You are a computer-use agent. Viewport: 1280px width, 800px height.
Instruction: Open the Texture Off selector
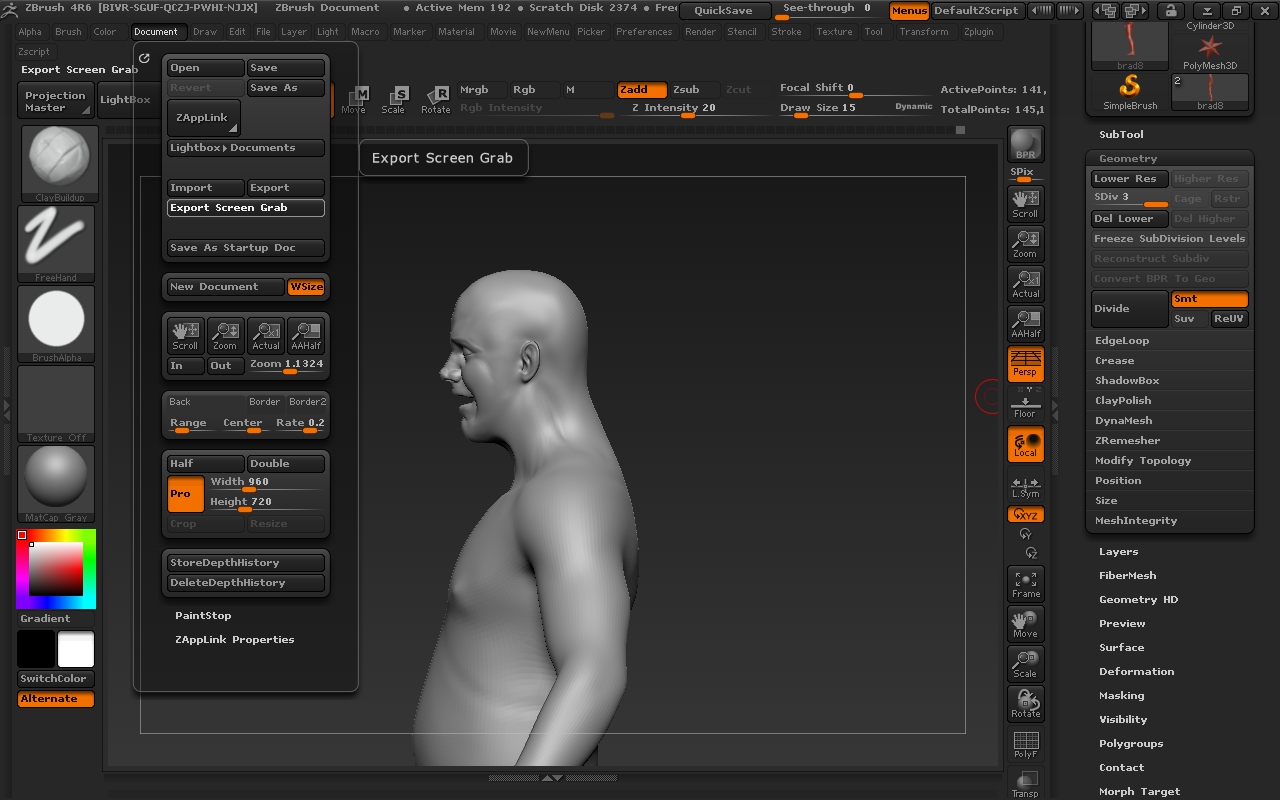(57, 404)
